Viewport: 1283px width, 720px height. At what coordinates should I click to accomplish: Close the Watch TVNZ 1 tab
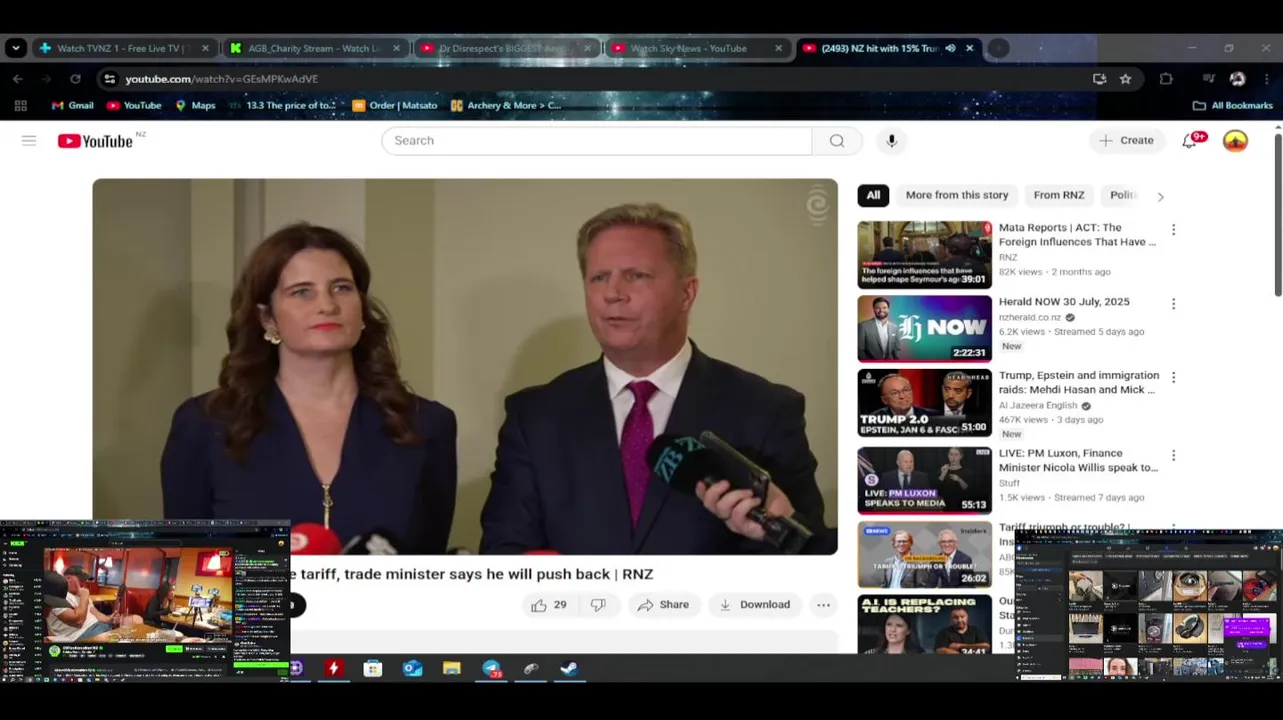pos(205,48)
